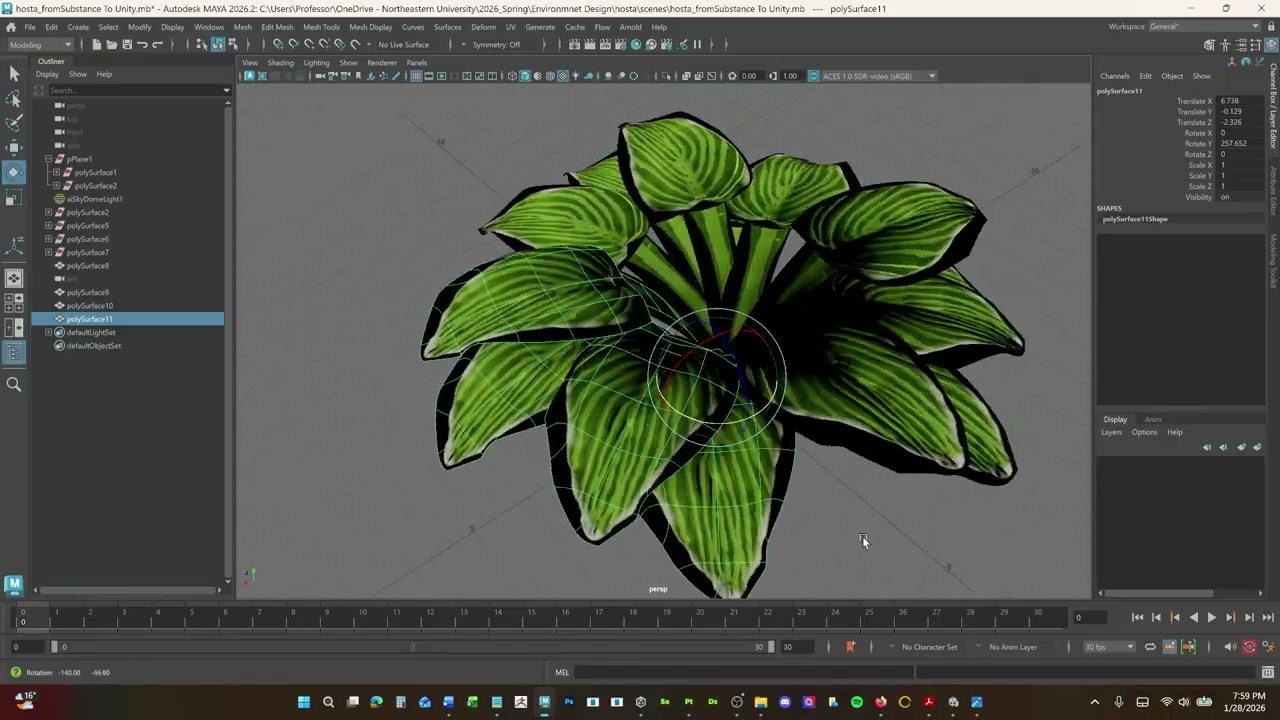
Task: Play animation forward
Action: (1212, 618)
